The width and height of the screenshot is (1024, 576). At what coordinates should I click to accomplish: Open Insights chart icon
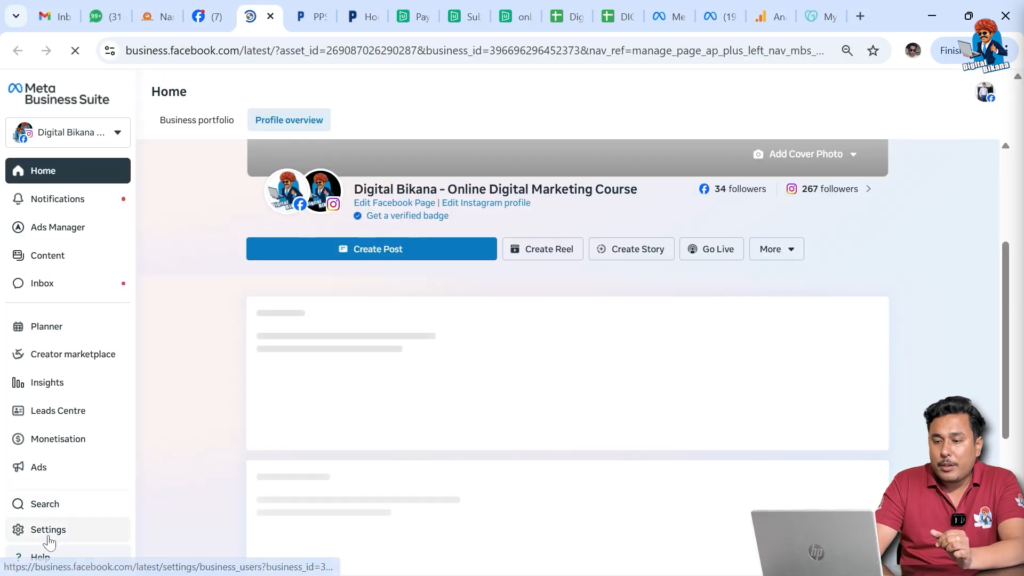point(18,382)
